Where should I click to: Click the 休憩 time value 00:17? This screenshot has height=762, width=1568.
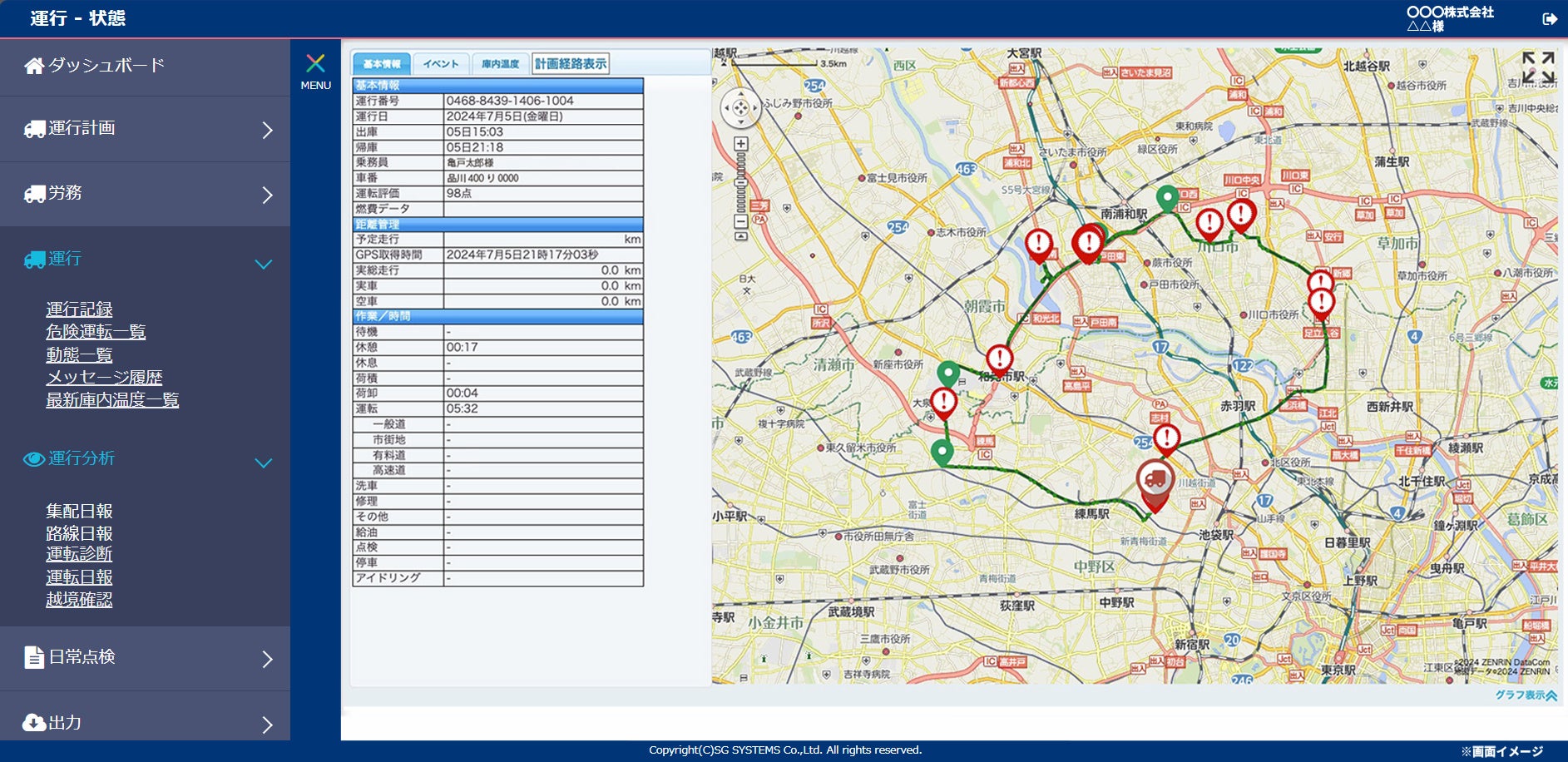click(462, 347)
